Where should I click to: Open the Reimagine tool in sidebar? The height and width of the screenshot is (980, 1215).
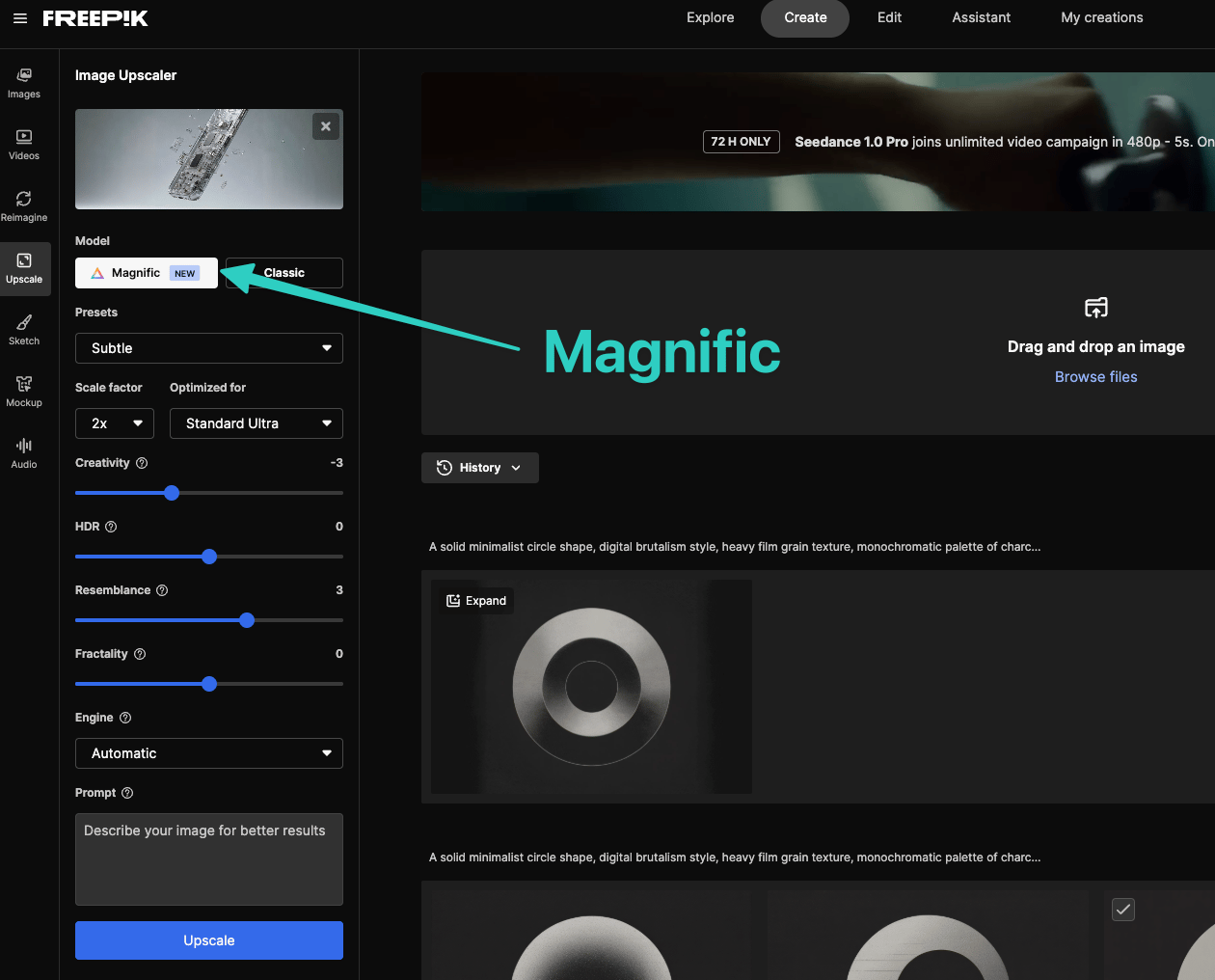(x=24, y=206)
